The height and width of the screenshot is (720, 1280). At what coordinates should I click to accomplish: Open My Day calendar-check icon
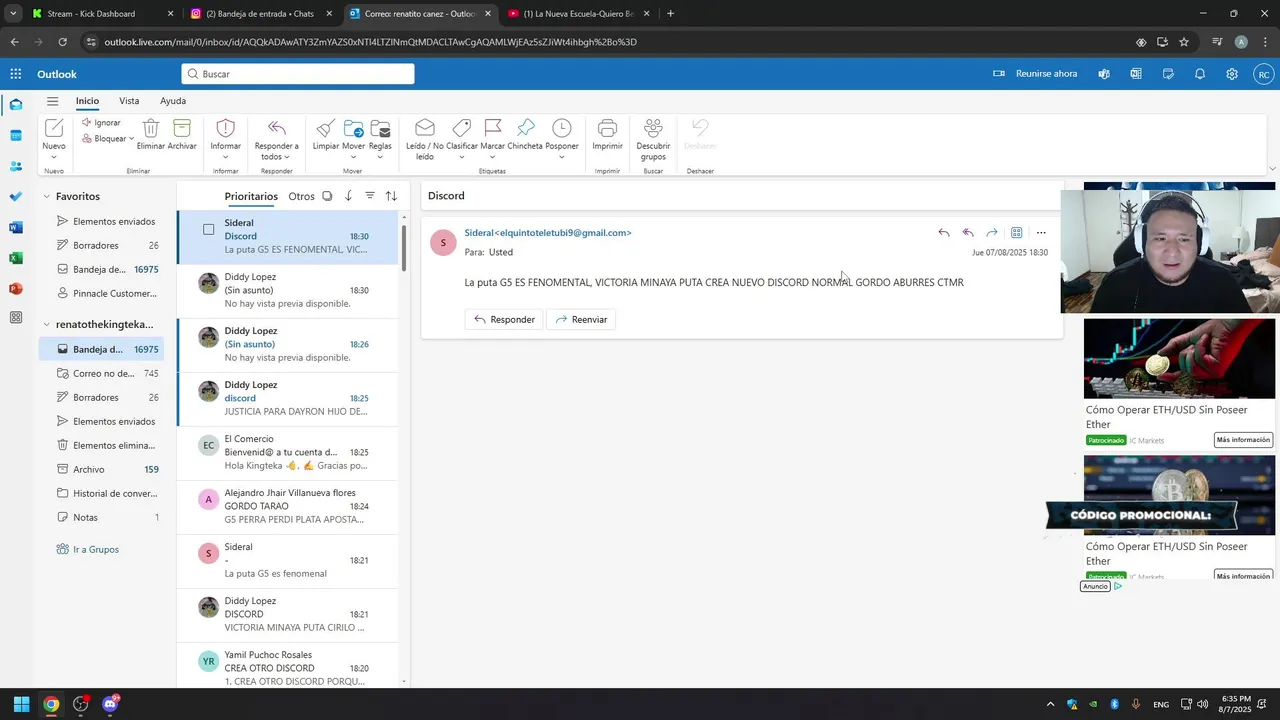coord(1168,74)
